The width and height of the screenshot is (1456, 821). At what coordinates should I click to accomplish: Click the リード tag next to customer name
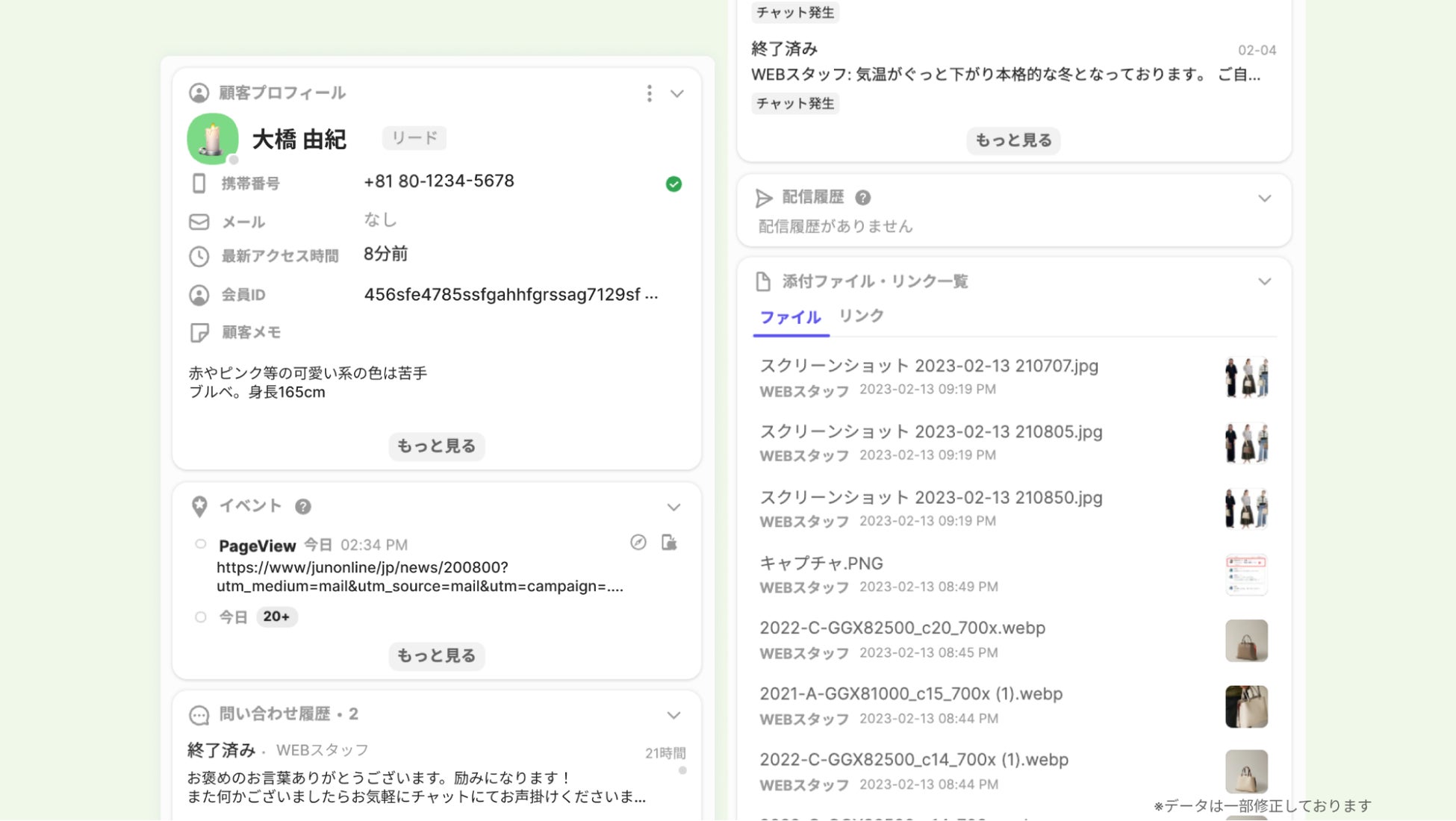(414, 138)
